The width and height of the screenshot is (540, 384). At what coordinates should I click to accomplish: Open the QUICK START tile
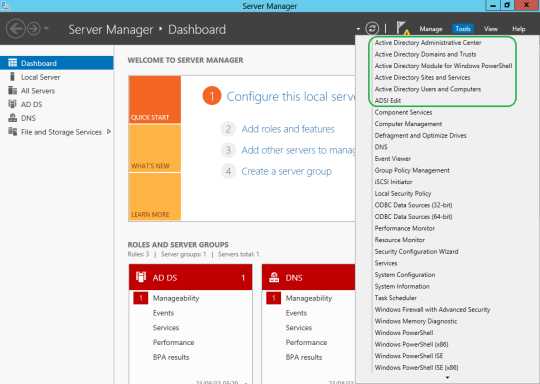coord(155,100)
